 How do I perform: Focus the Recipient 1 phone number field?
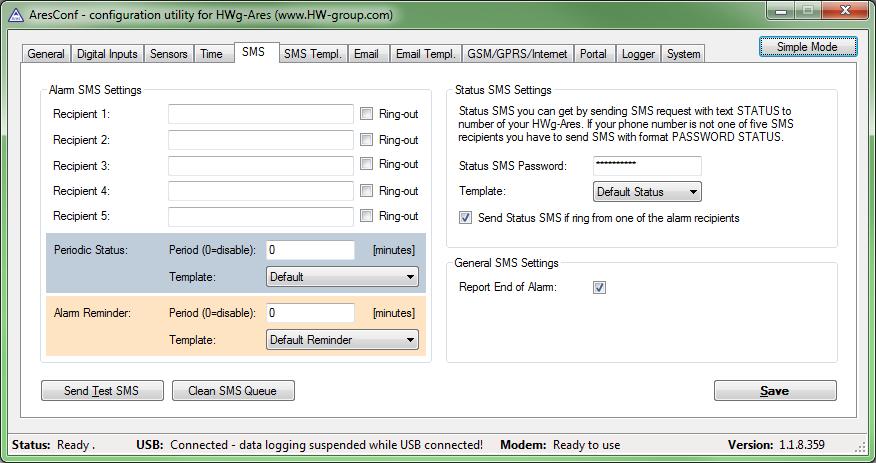(x=261, y=114)
